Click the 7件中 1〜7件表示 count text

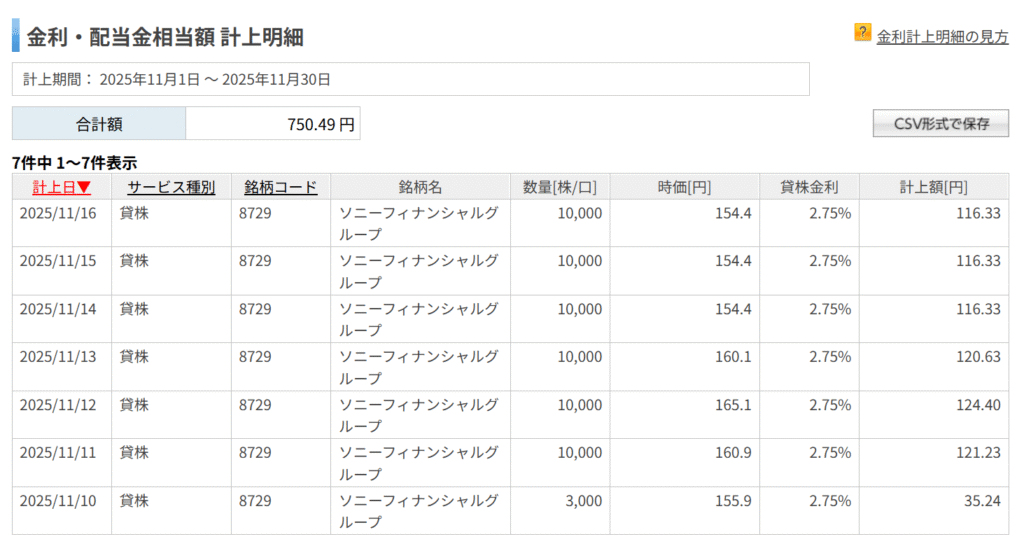coord(74,162)
